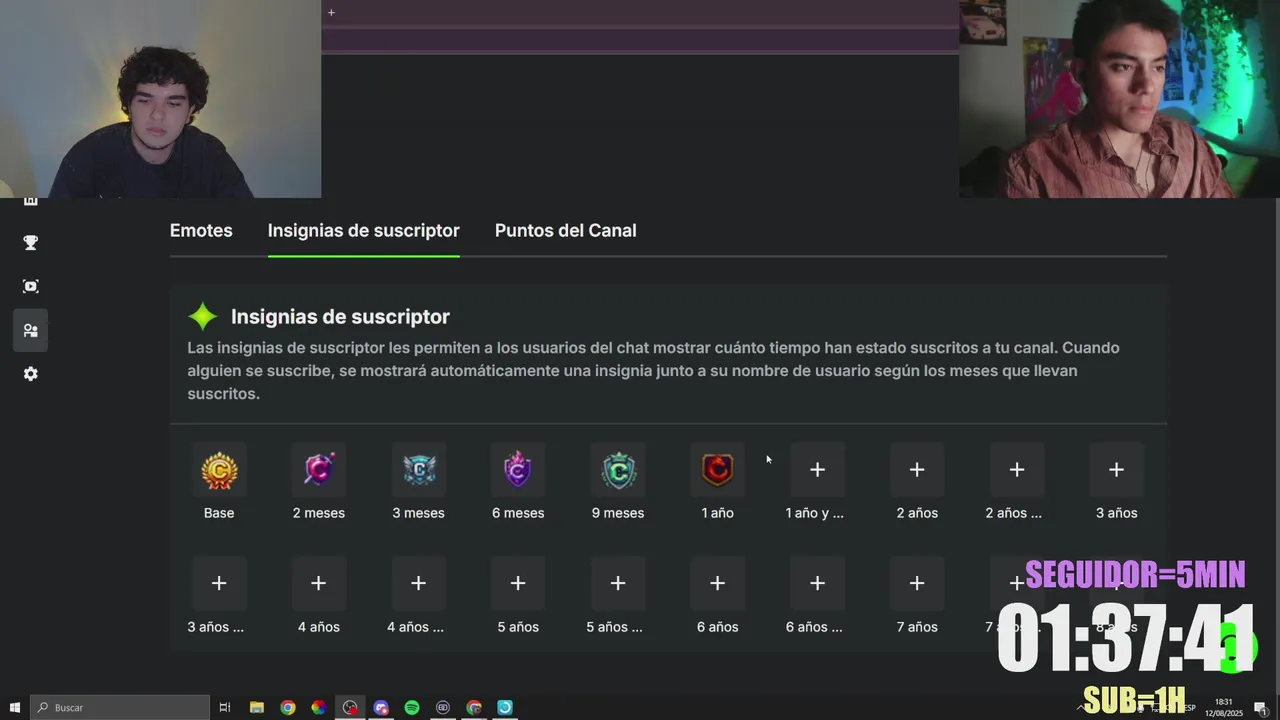
Task: Open the camera capture sidebar icon
Action: tap(31, 287)
